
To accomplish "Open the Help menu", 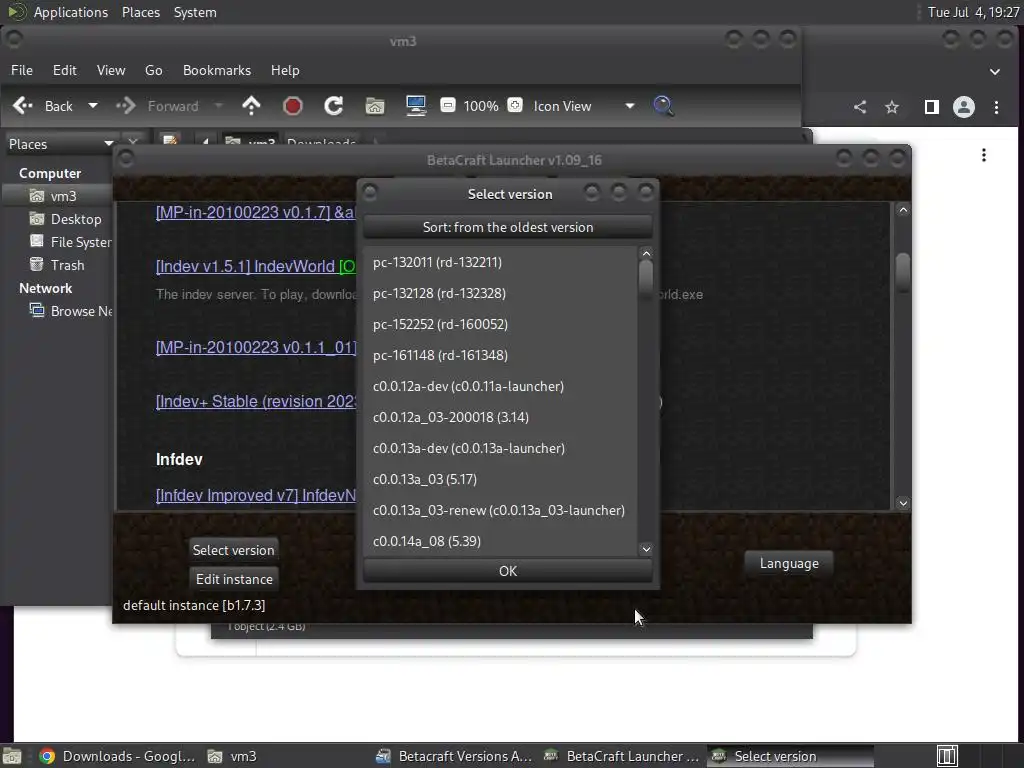I will (x=285, y=70).
